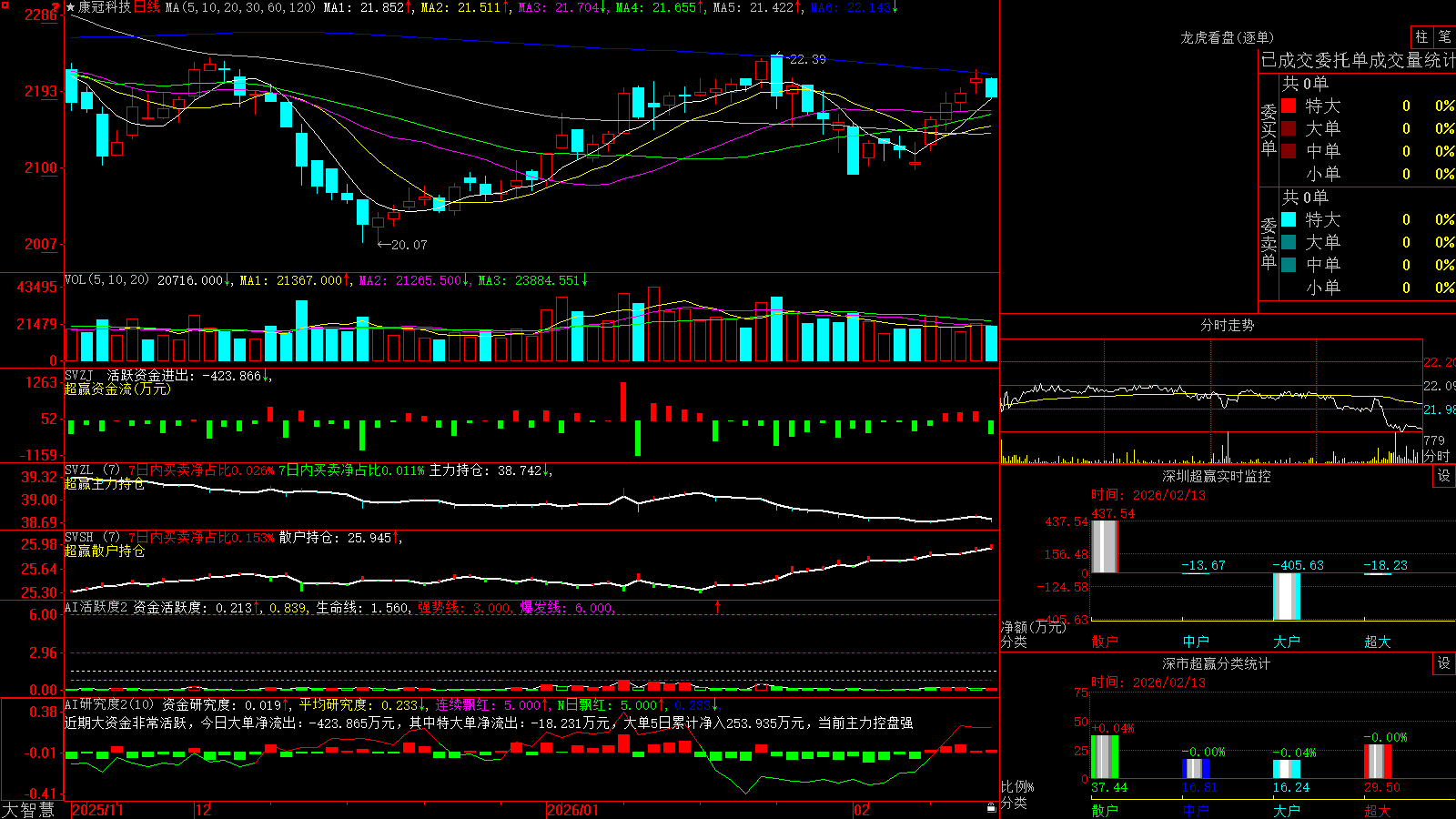Click the 日线 period label
Viewport: 1456px width, 819px height.
[147, 7]
